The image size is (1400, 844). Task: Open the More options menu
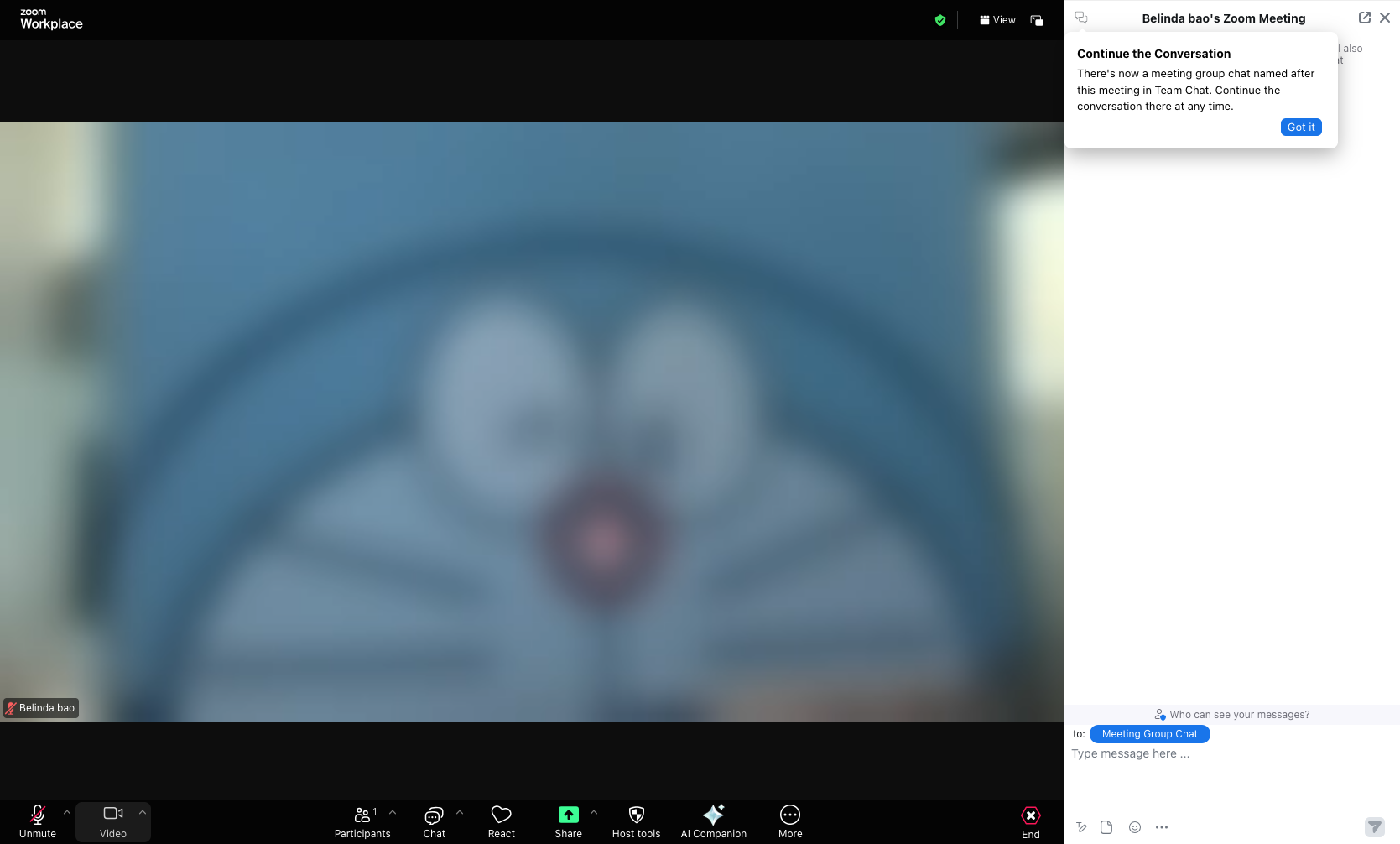(x=790, y=821)
